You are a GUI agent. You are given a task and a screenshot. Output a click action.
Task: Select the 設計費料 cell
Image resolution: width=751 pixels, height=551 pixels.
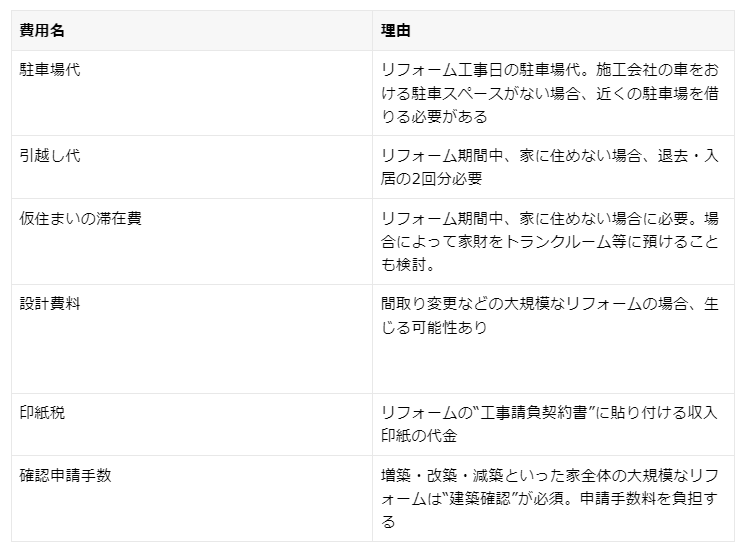click(50, 304)
